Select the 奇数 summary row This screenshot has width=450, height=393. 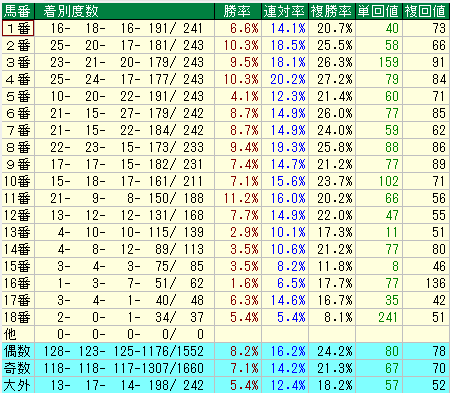coord(226,368)
